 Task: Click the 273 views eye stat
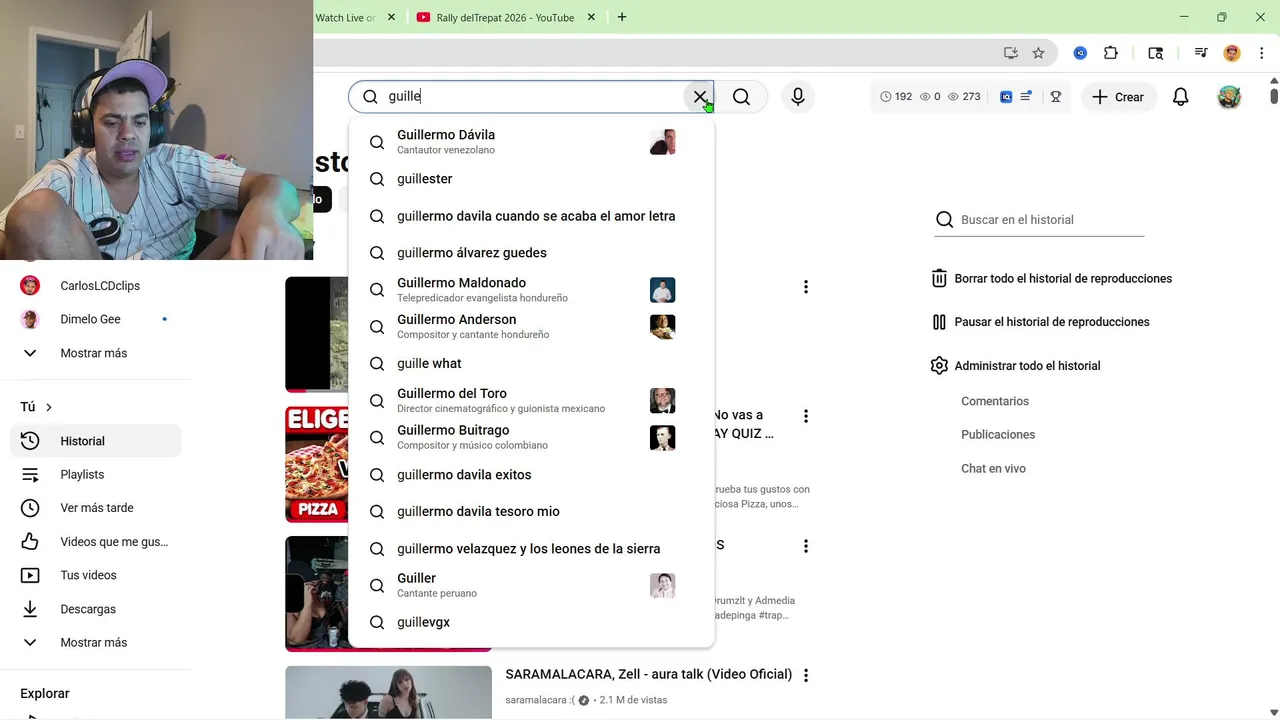pos(964,97)
